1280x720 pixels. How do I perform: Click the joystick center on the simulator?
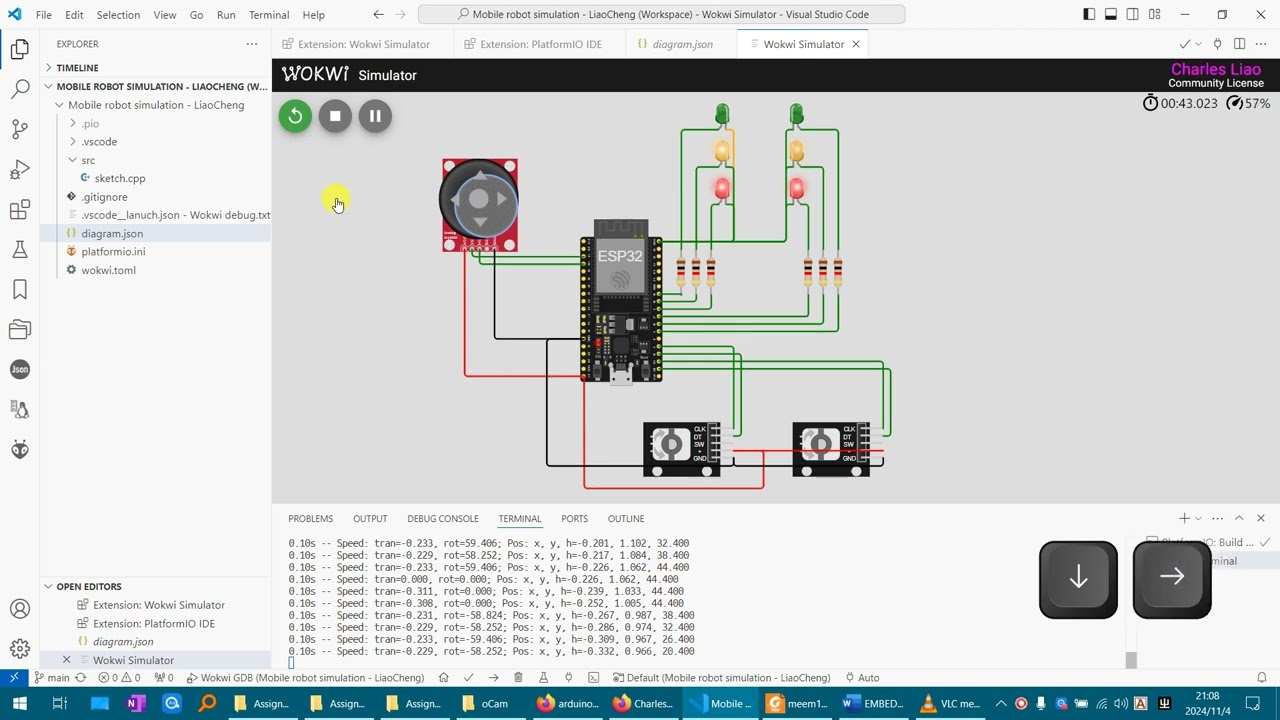tap(479, 199)
